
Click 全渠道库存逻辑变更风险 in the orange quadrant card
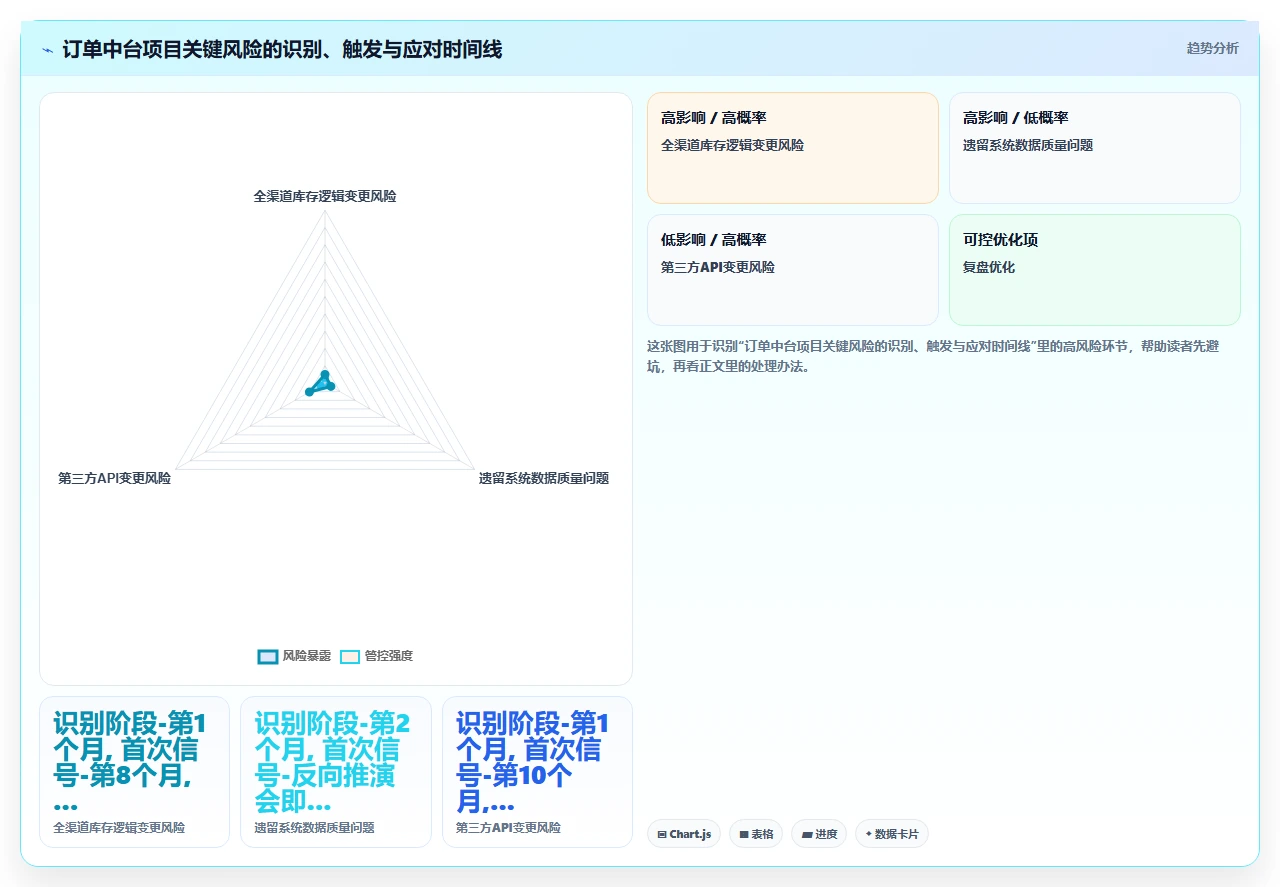coord(732,145)
